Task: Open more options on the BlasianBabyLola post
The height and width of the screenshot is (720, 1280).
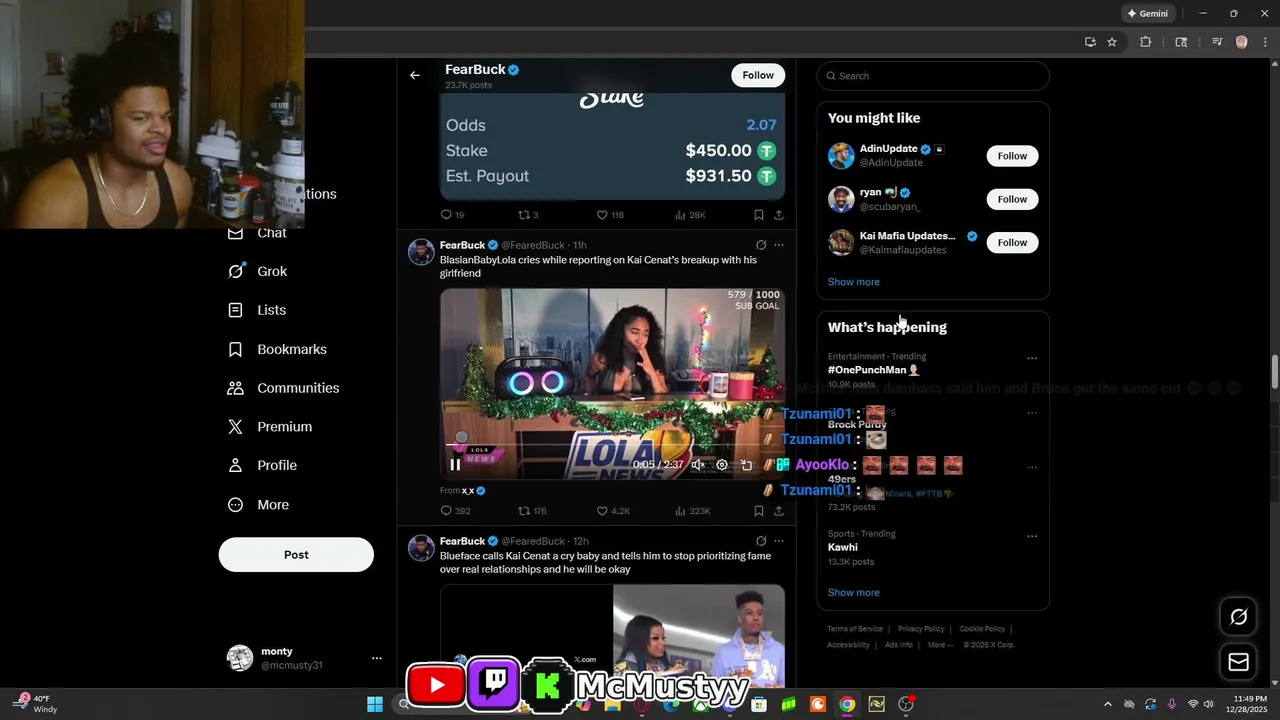Action: [779, 245]
